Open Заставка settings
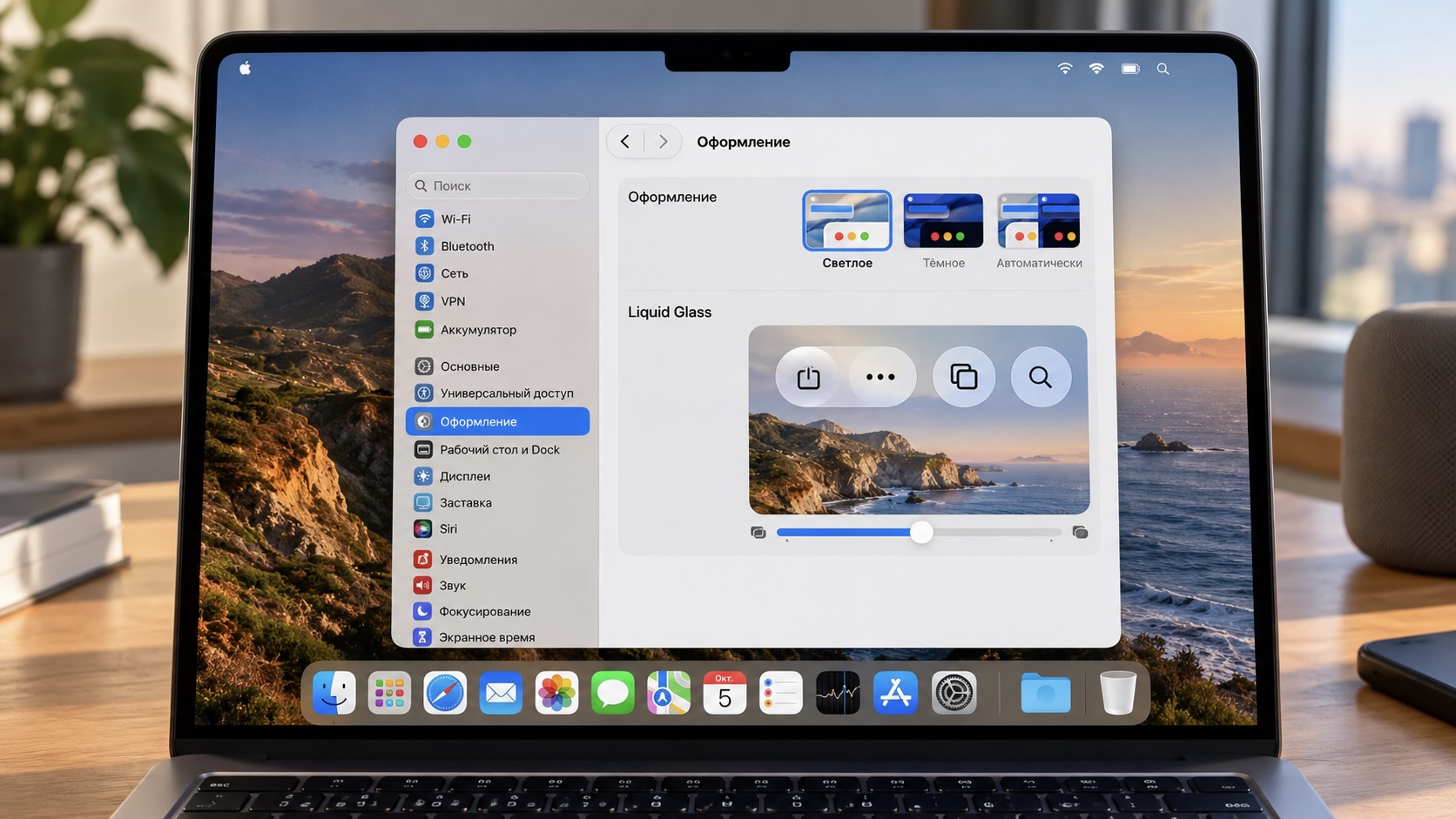Viewport: 1456px width, 819px height. tap(497, 503)
